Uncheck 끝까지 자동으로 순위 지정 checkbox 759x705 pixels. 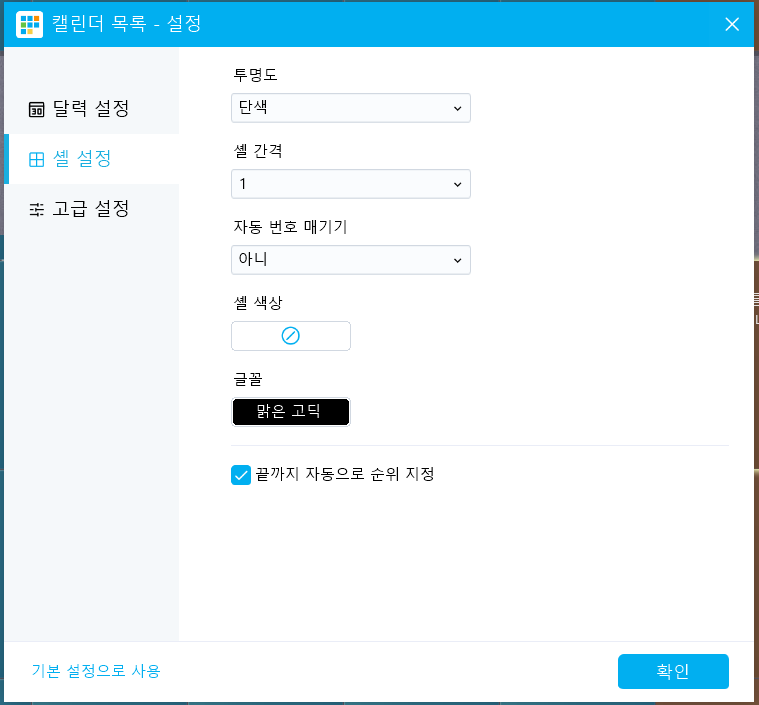pyautogui.click(x=241, y=475)
